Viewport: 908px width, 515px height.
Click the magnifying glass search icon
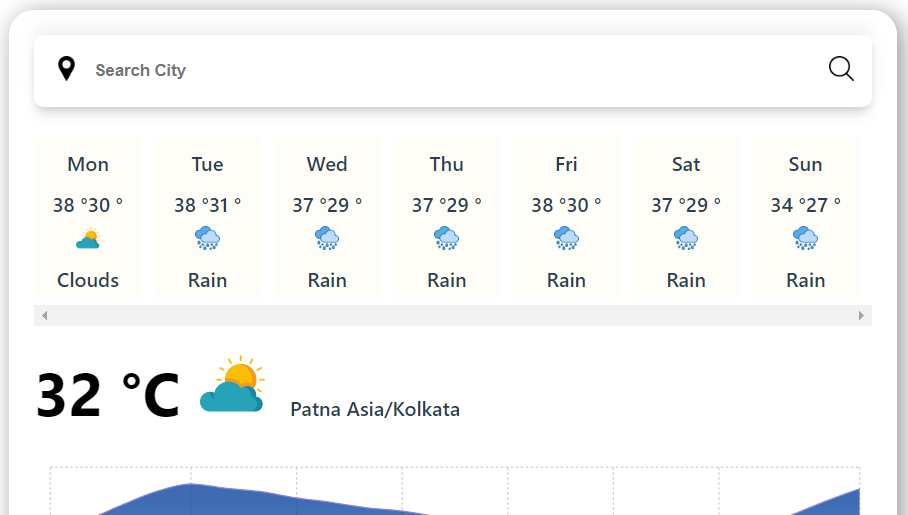coord(841,69)
